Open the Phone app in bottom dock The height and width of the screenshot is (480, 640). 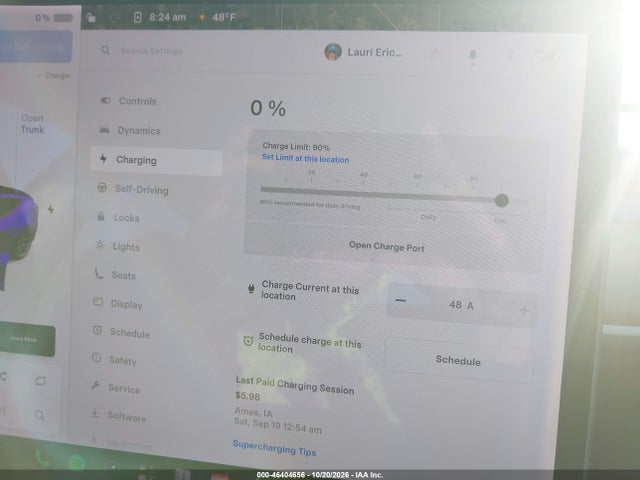(42, 458)
